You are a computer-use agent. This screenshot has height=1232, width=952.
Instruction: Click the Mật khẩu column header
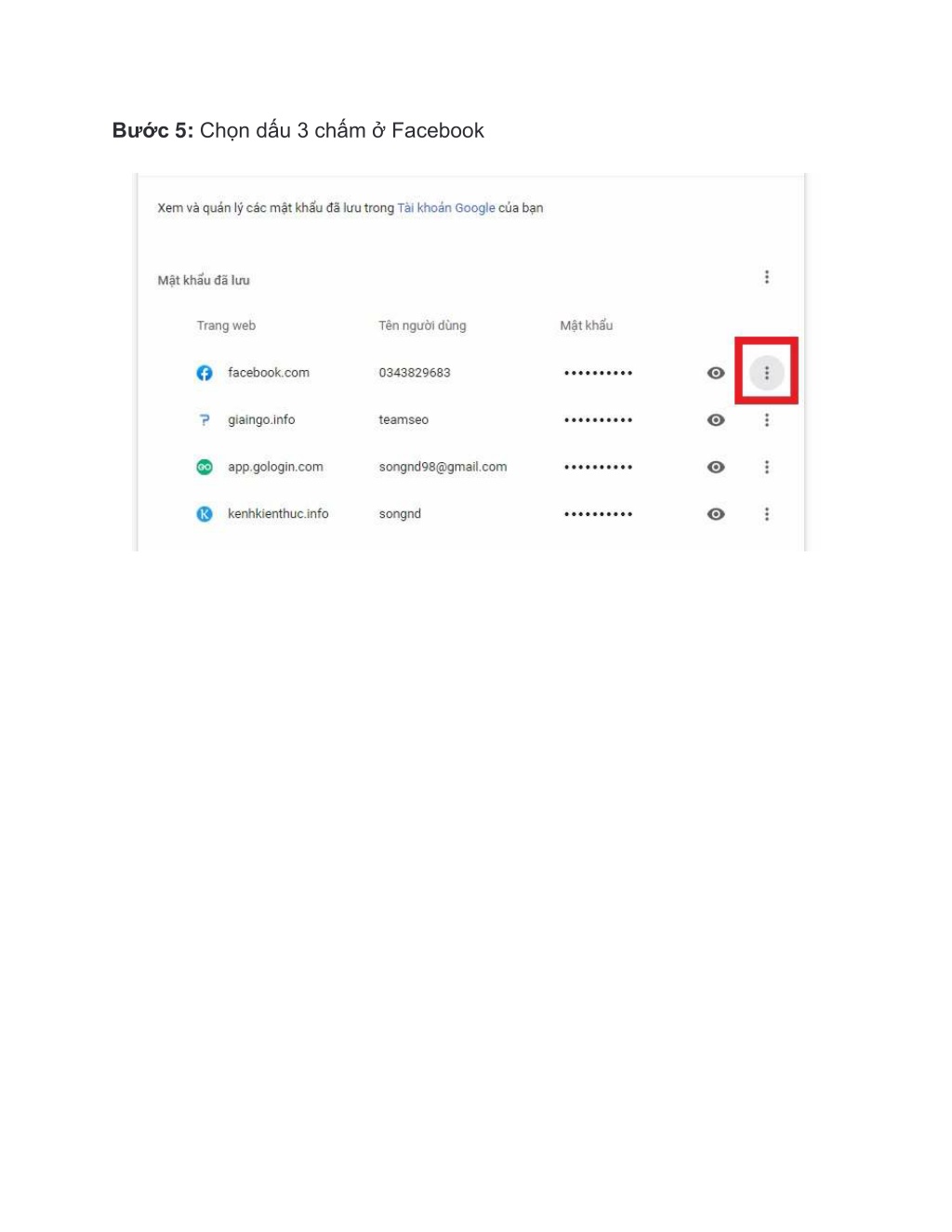coord(587,325)
